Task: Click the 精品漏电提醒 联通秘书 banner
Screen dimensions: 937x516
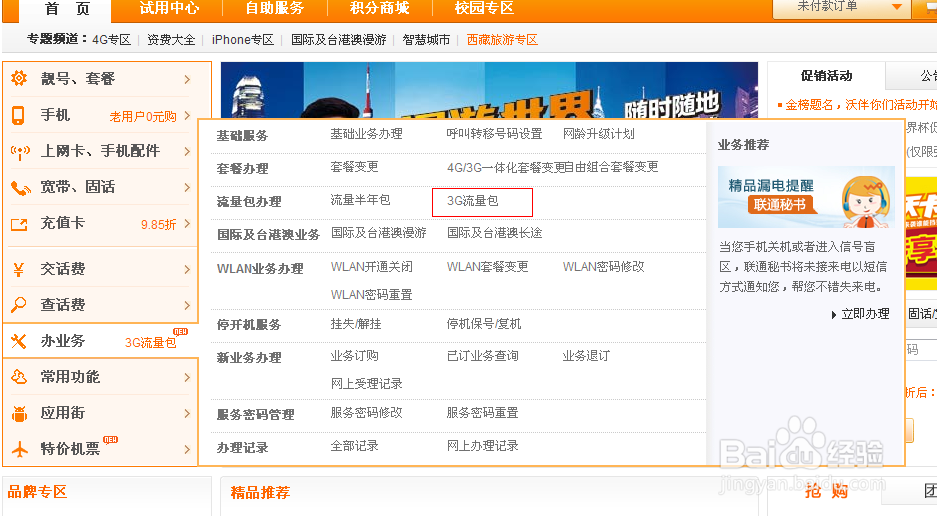Action: pos(806,197)
